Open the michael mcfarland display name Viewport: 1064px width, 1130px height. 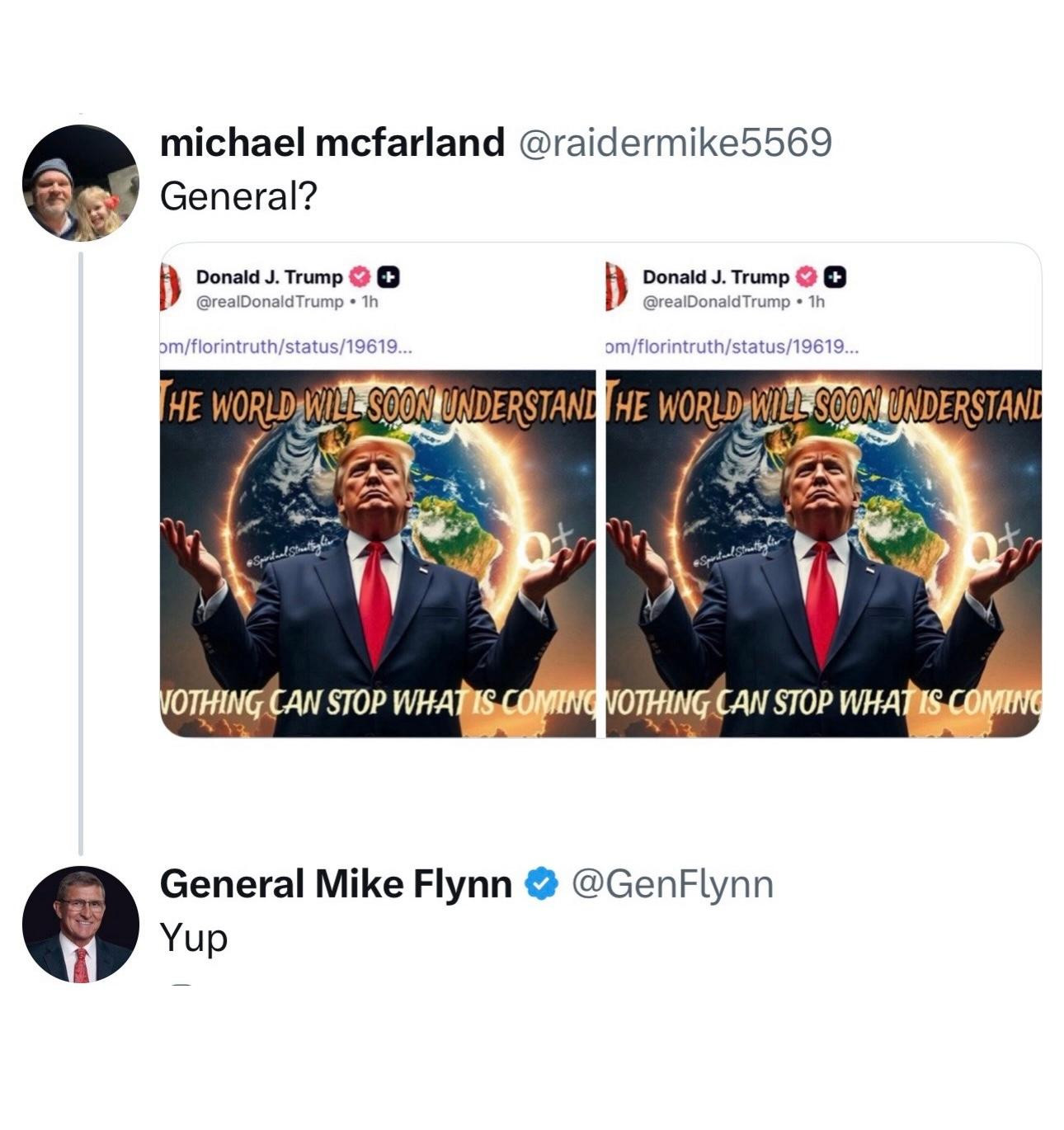click(x=332, y=143)
